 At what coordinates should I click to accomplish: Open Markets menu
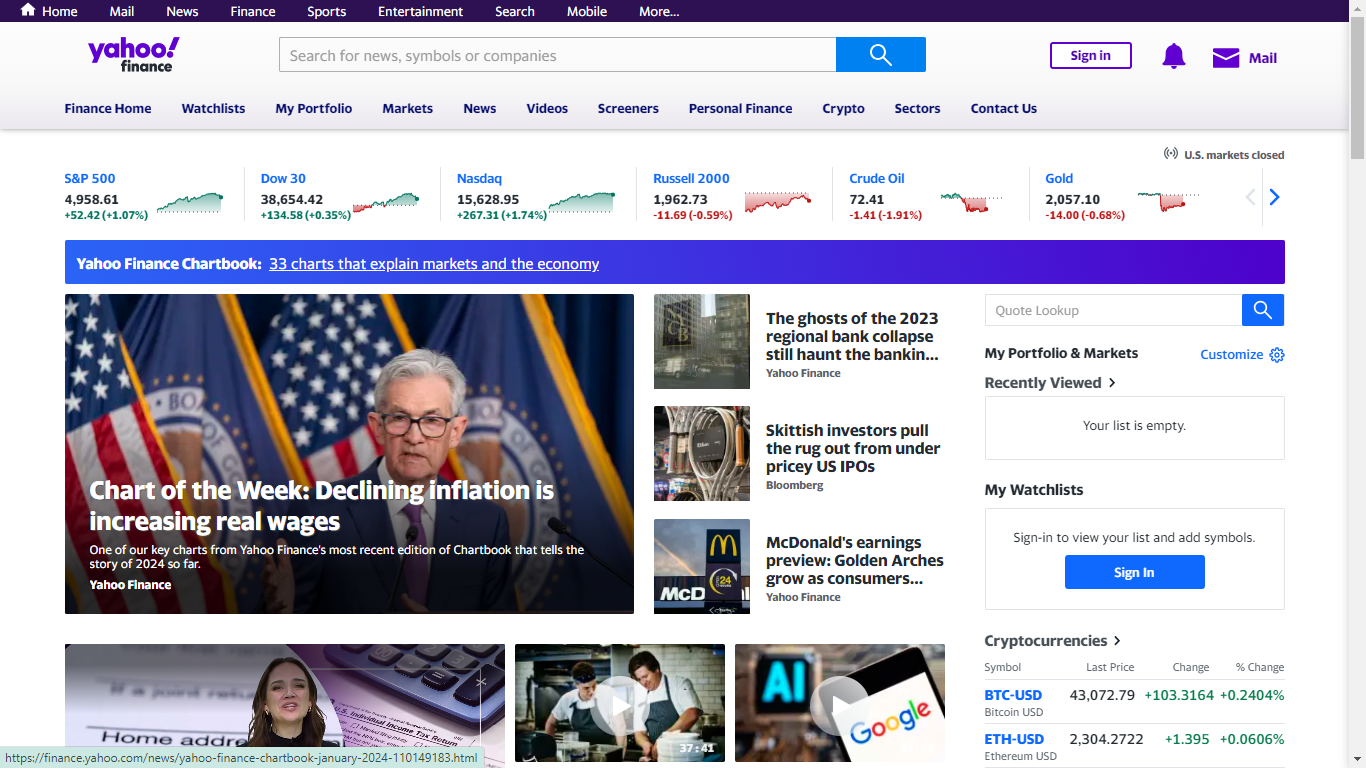coord(408,108)
